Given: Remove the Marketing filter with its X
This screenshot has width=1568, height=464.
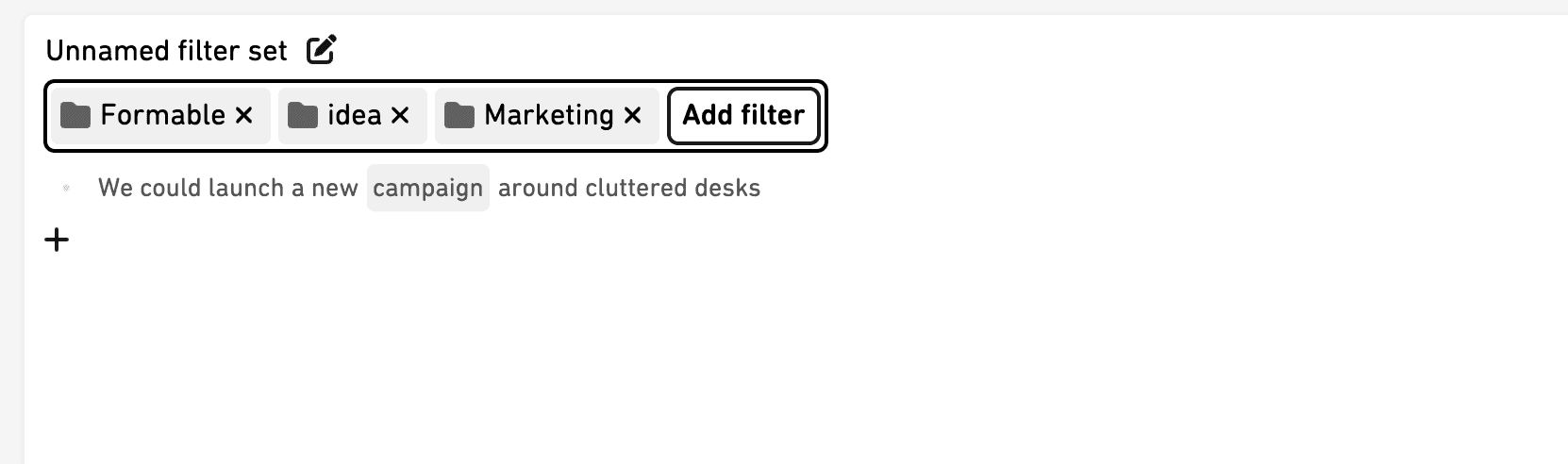Looking at the screenshot, I should pos(633,115).
